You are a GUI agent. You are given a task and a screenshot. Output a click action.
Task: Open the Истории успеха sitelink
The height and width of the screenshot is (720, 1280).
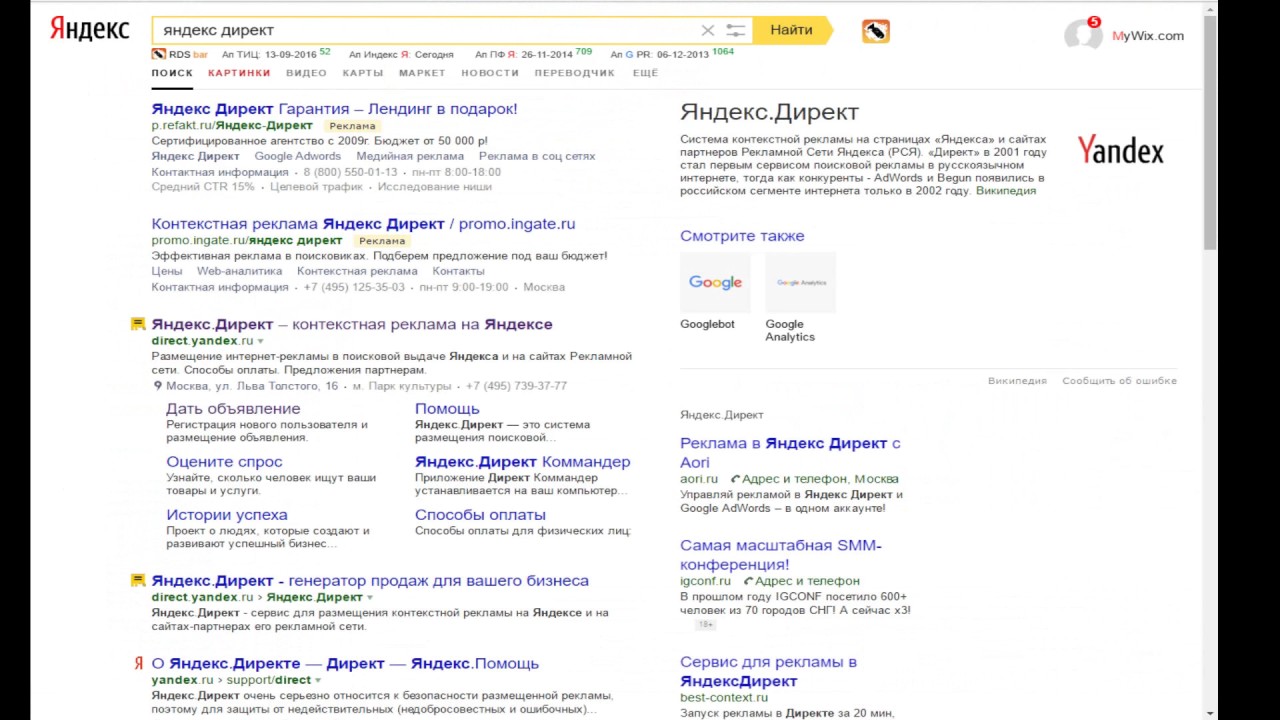[x=227, y=514]
